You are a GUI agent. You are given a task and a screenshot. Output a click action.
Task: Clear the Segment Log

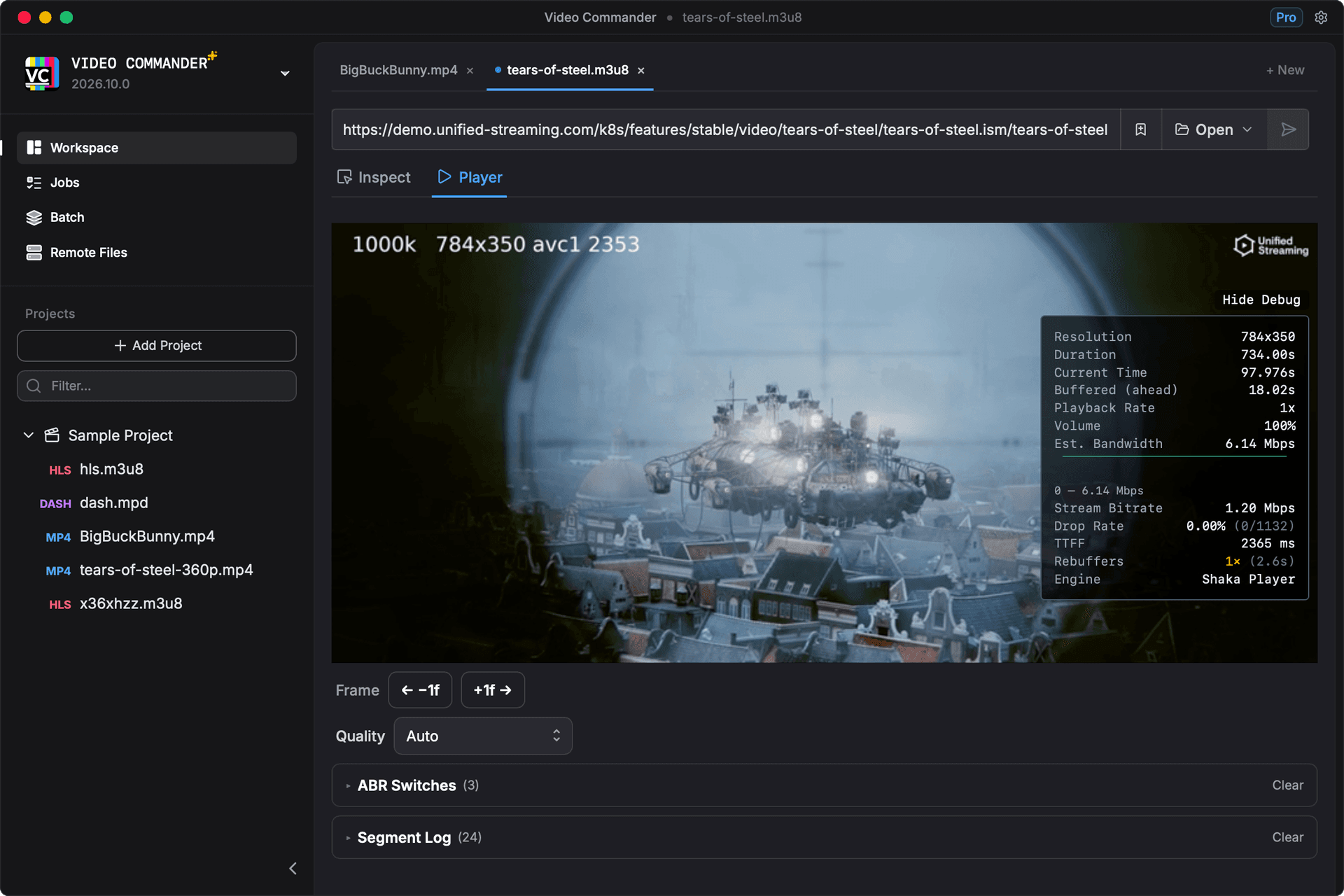1287,837
